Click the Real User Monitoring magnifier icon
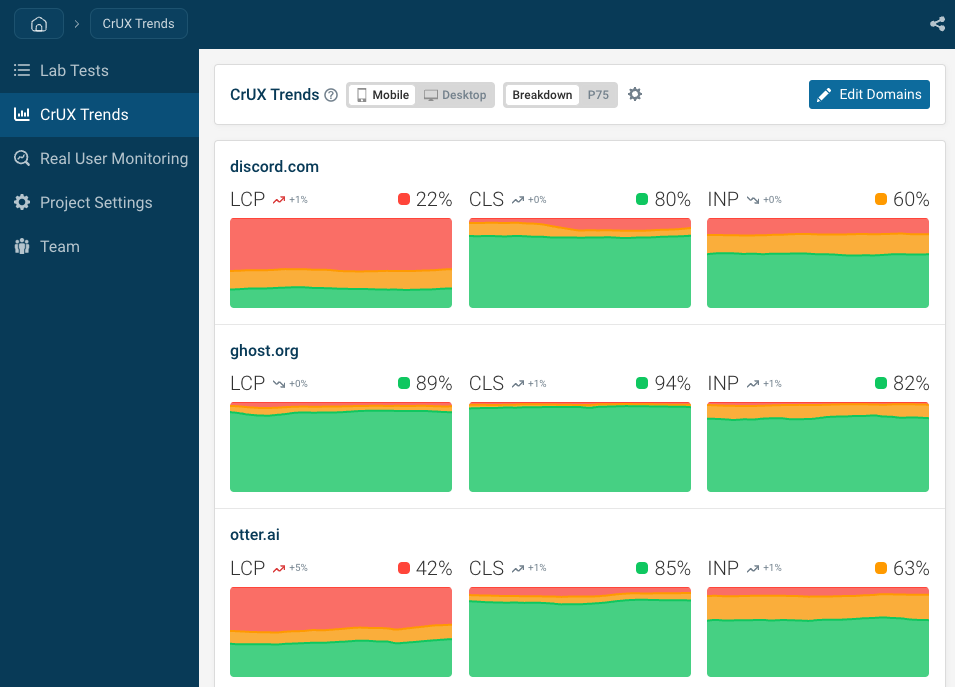Viewport: 955px width, 687px height. coord(22,158)
